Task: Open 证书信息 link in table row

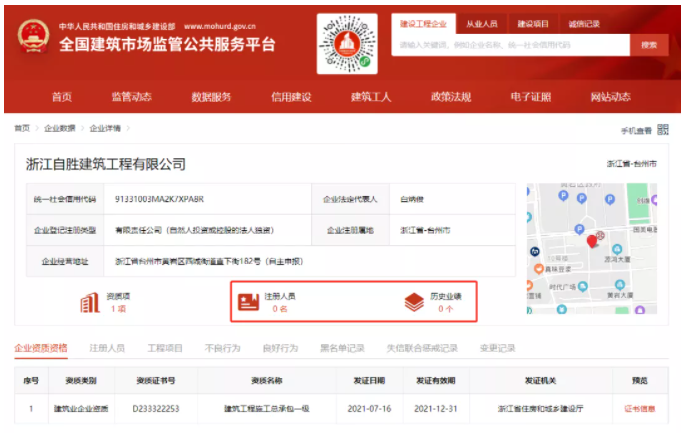Action: point(640,409)
